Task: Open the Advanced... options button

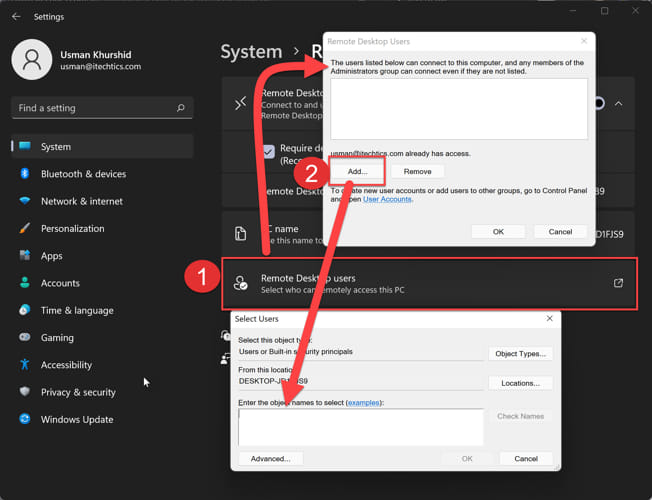Action: pos(271,459)
